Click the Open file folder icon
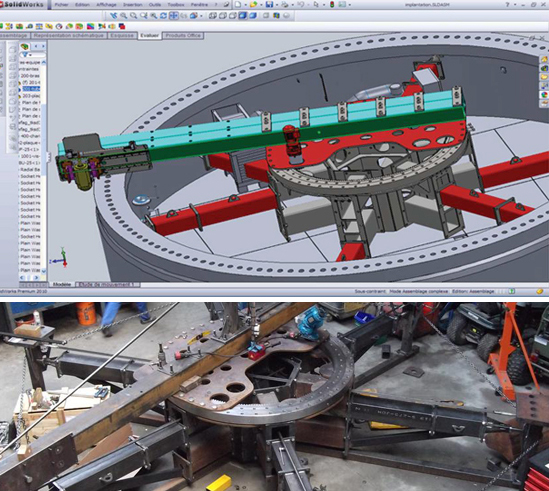Viewport: 549px width, 491px height. tap(253, 5)
